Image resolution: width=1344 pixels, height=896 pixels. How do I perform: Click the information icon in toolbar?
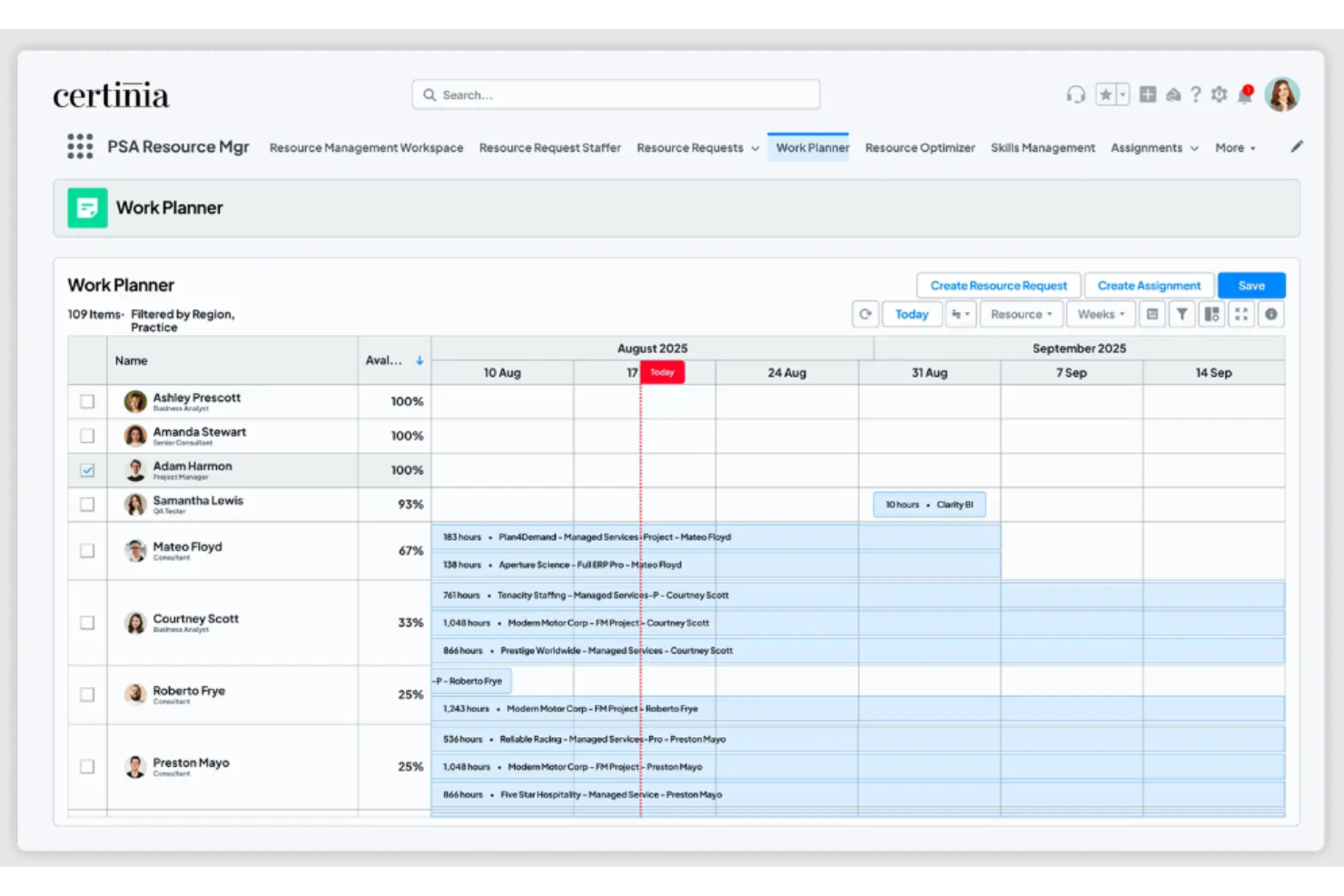pyautogui.click(x=1271, y=314)
